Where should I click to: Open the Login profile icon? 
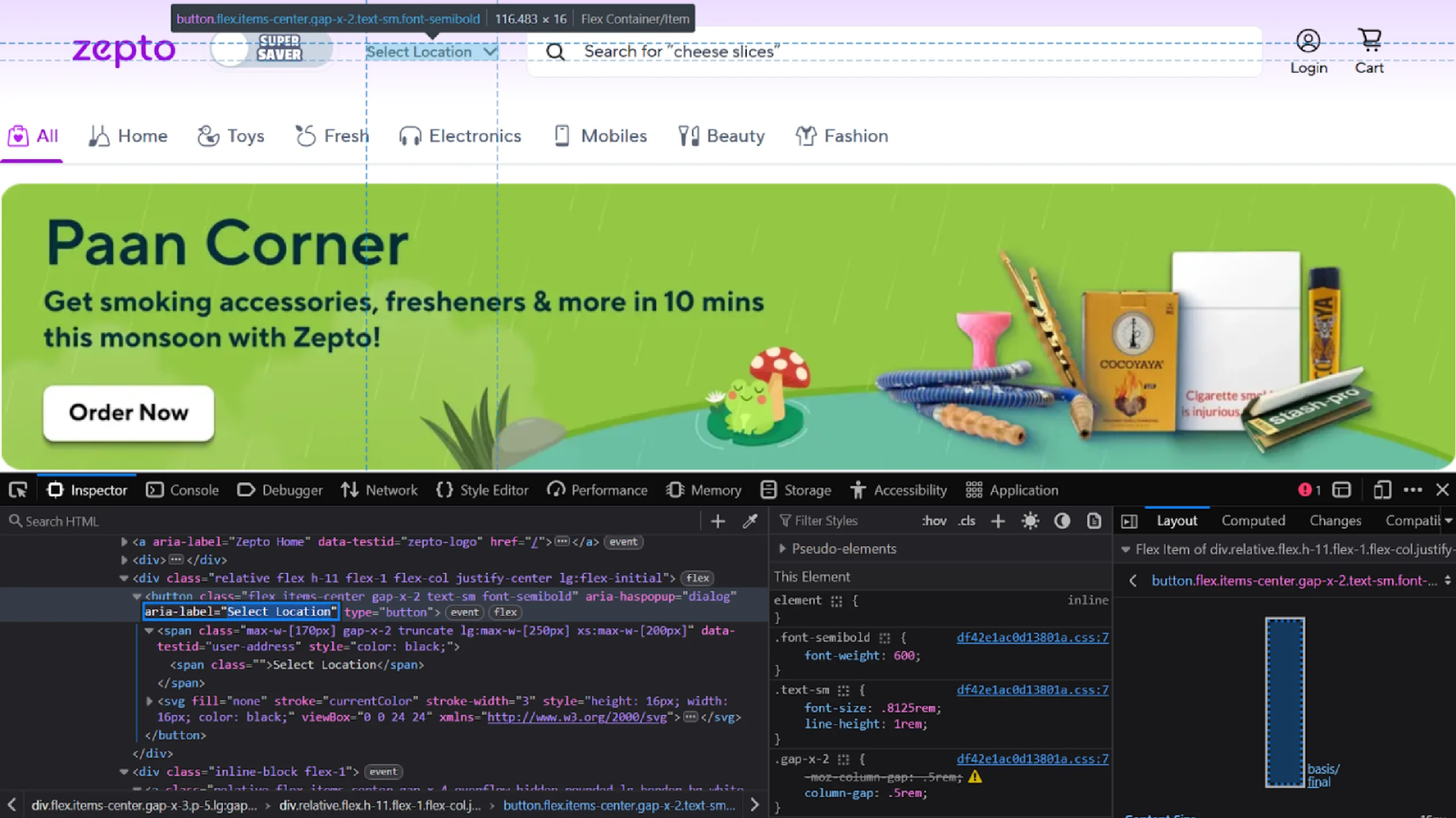tap(1308, 41)
